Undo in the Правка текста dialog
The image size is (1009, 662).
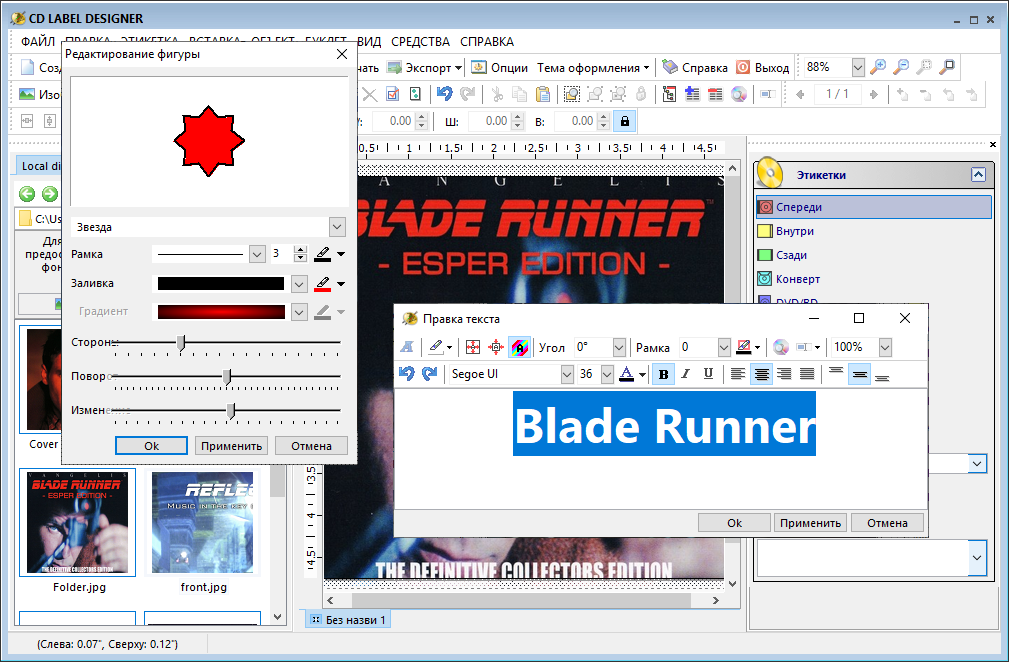point(407,373)
